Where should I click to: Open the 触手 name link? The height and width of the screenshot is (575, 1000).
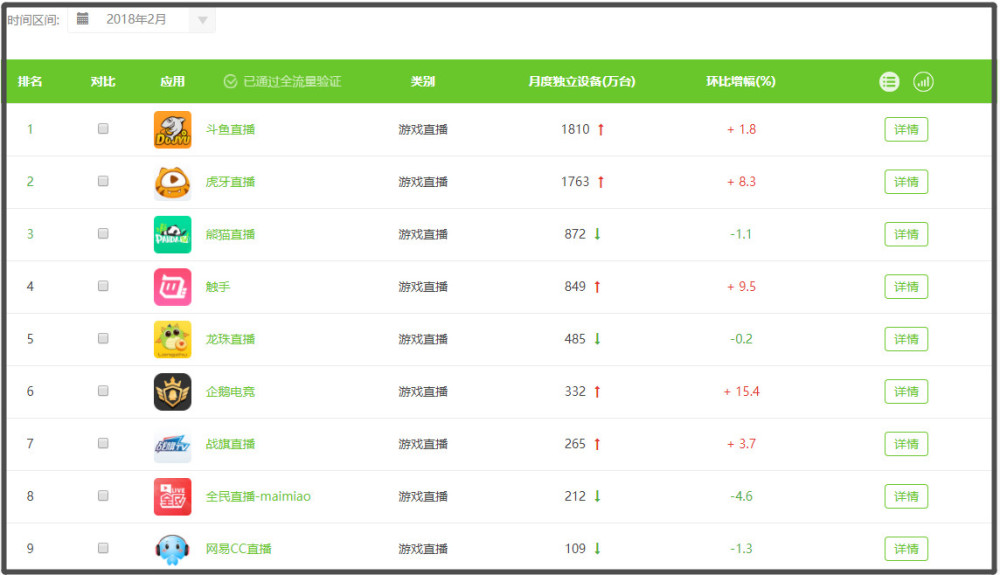[217, 287]
